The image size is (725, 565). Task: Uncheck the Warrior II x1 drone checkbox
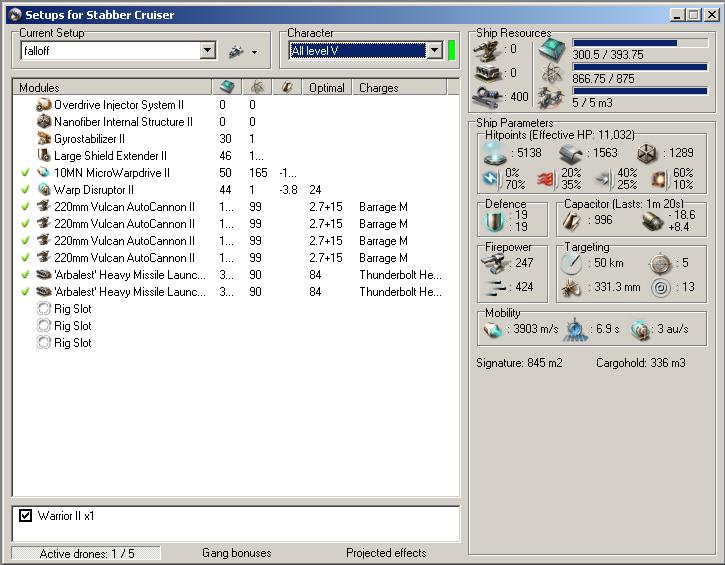25,515
